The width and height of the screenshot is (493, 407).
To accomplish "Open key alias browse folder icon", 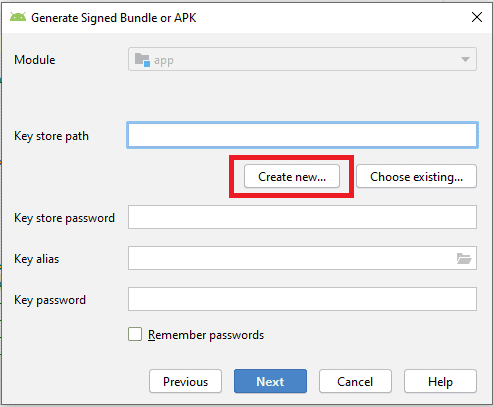I will coord(464,258).
